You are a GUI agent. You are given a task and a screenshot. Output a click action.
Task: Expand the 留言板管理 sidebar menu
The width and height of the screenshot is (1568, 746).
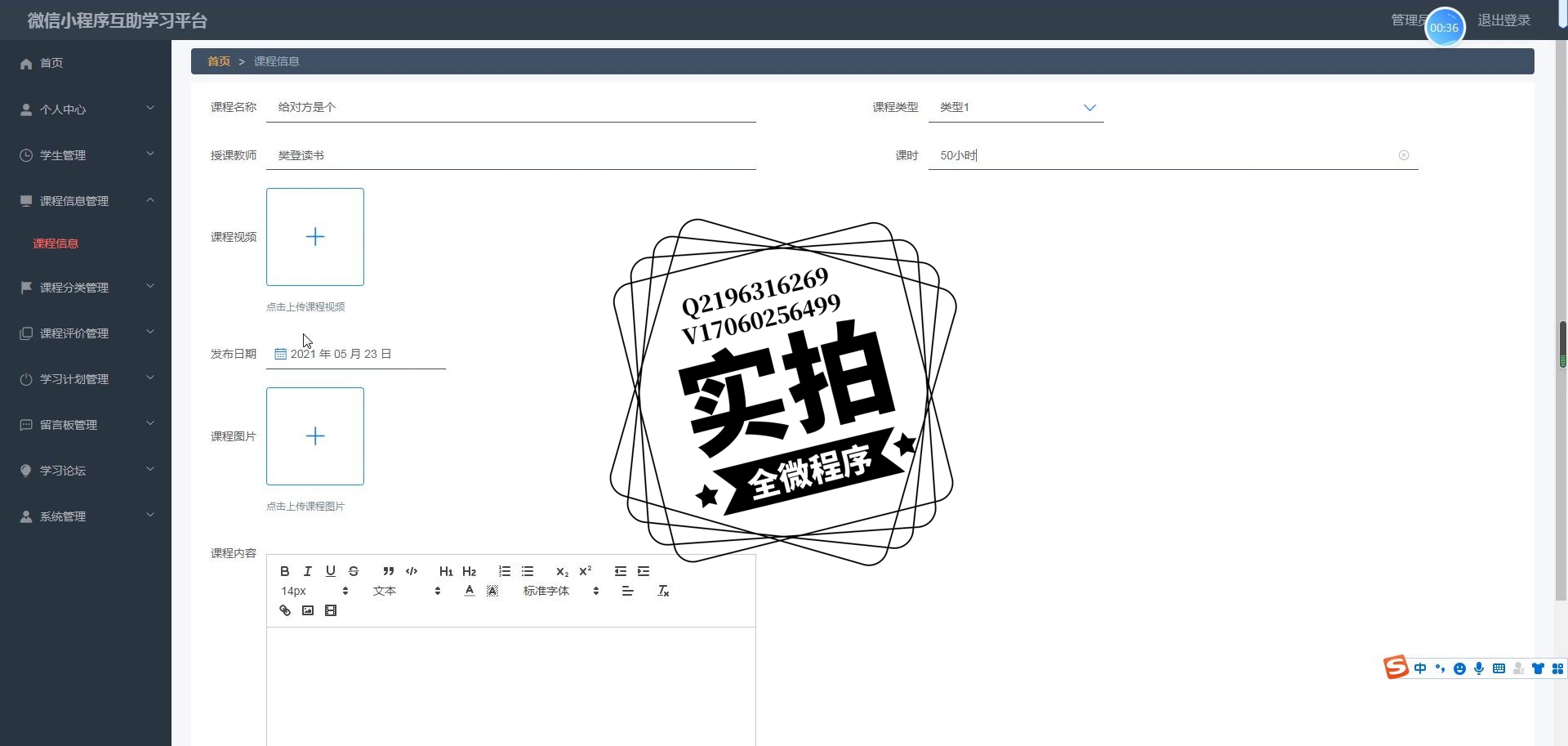(x=86, y=424)
